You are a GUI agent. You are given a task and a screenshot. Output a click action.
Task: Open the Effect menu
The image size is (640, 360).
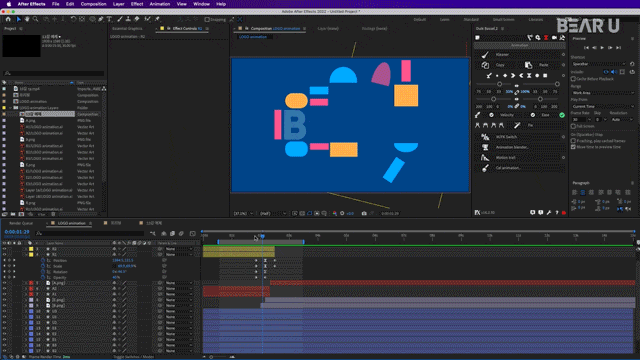tap(137, 4)
